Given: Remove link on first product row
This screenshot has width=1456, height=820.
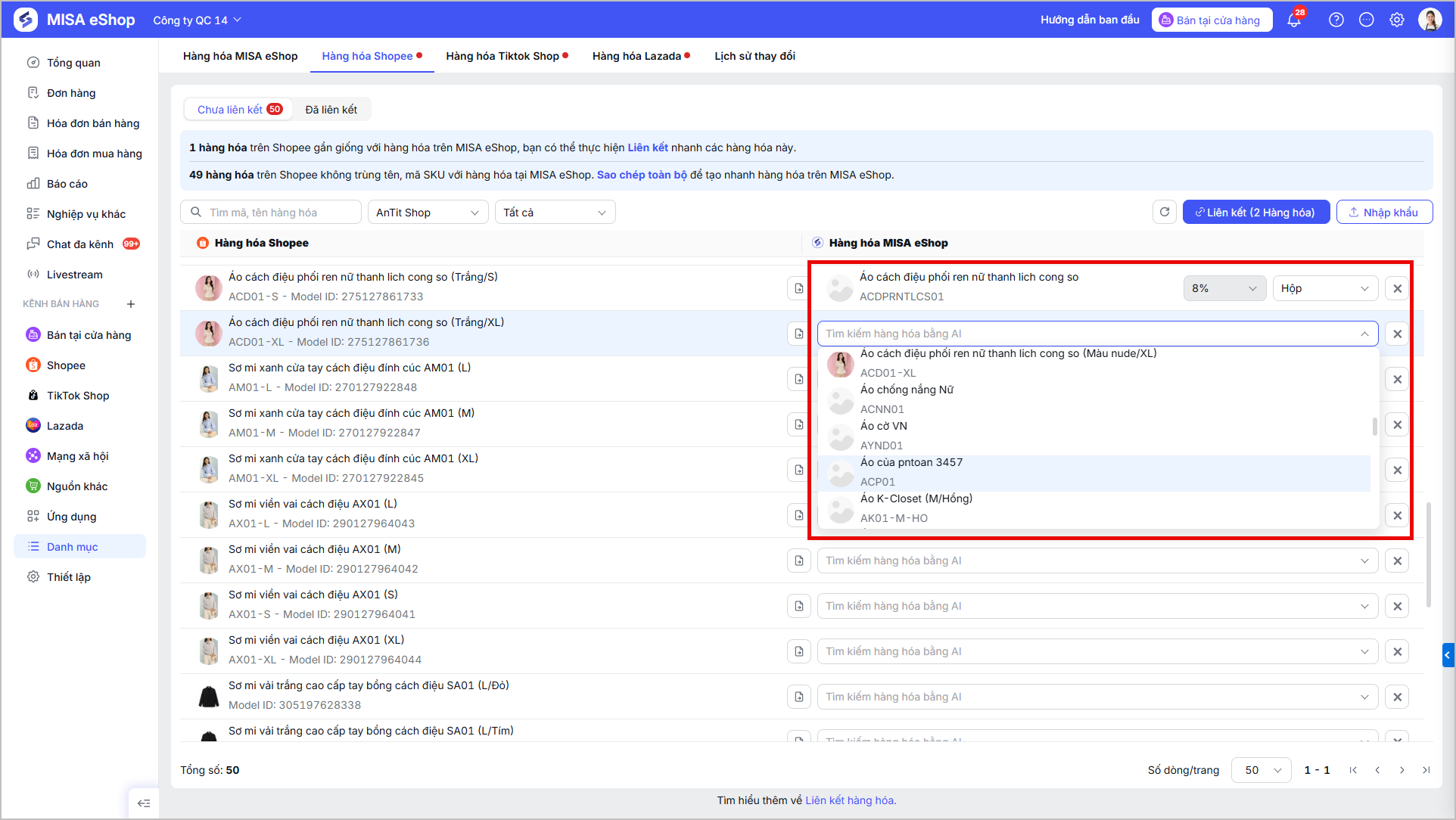Looking at the screenshot, I should coord(1397,288).
